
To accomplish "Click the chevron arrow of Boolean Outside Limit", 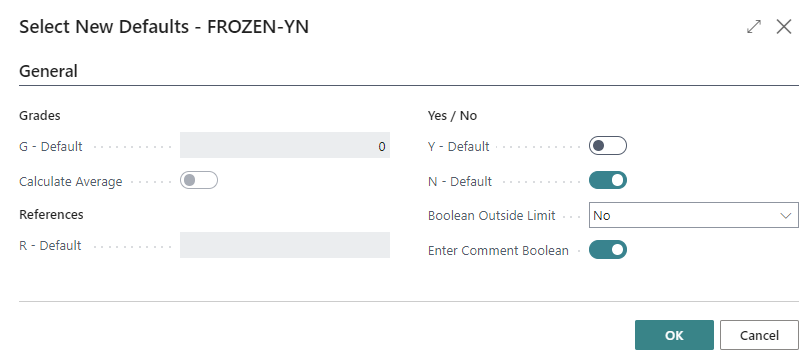I will 786,215.
